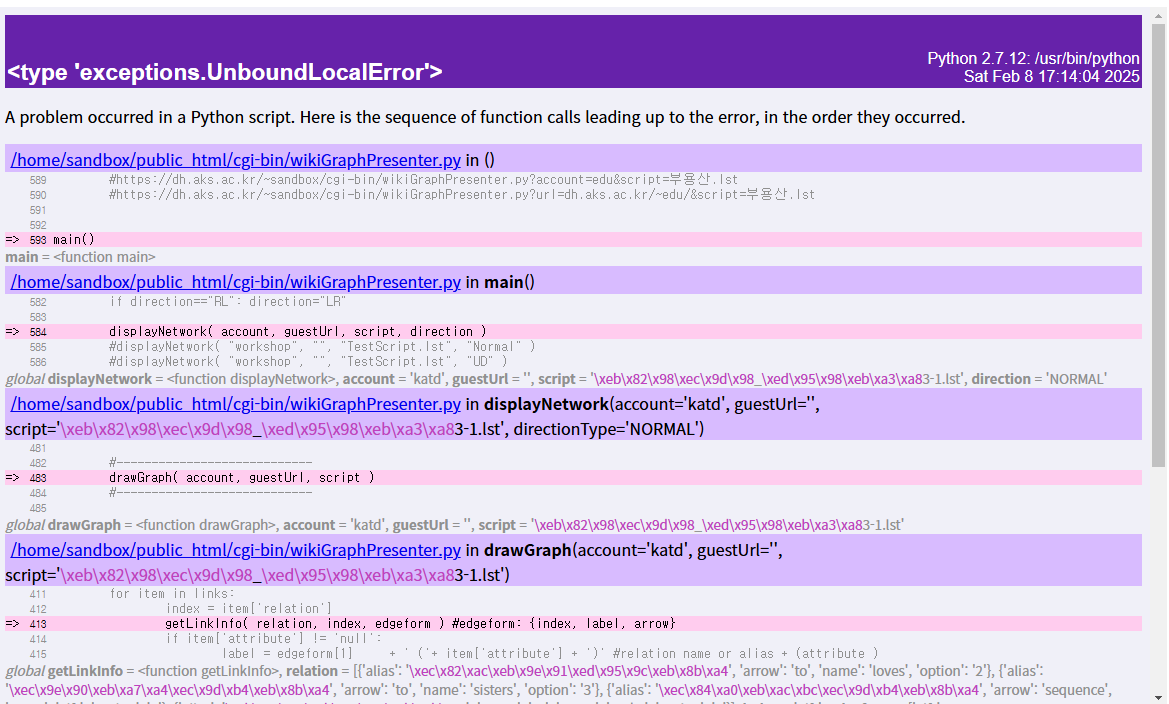Click the Python 2.7.12 version text
The image size is (1169, 704).
[x=1033, y=59]
